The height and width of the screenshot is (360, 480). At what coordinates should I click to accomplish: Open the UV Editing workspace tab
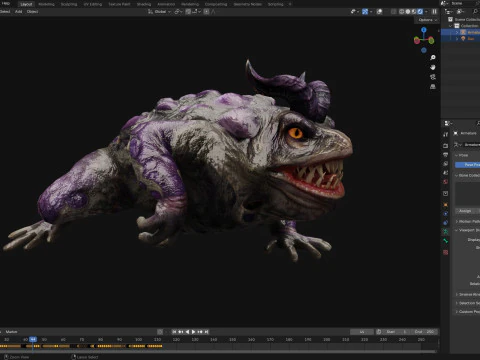coord(93,4)
